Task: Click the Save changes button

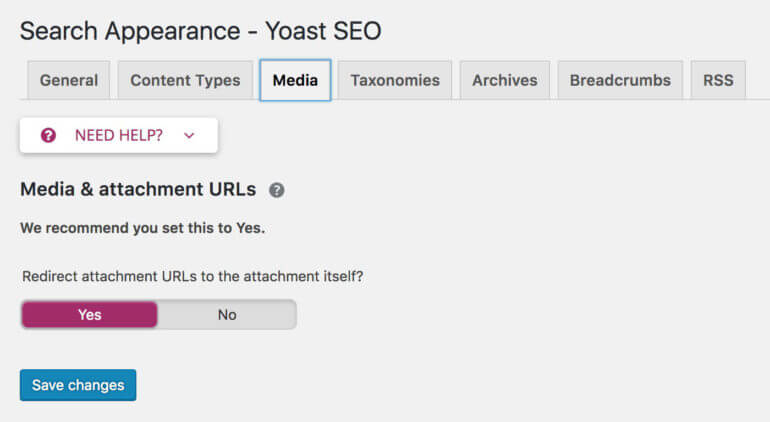Action: 78,385
